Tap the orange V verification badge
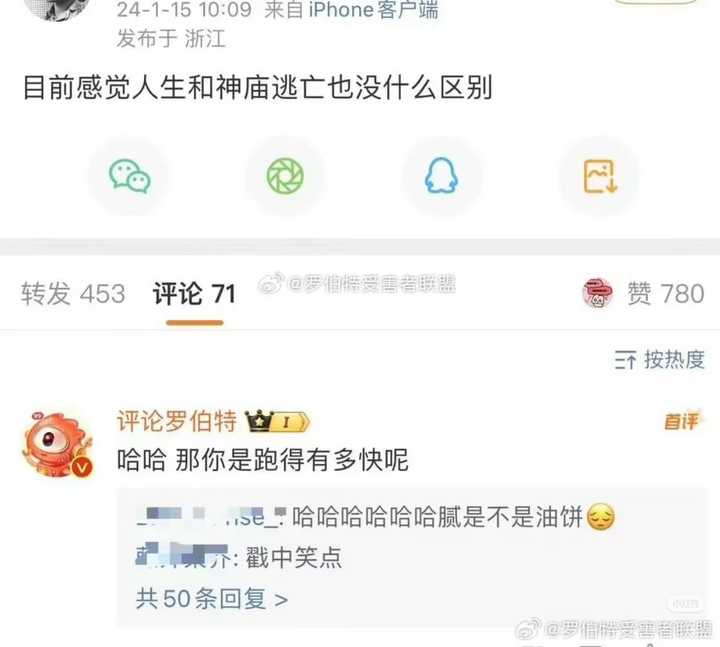Image resolution: width=720 pixels, height=647 pixels. (x=82, y=467)
